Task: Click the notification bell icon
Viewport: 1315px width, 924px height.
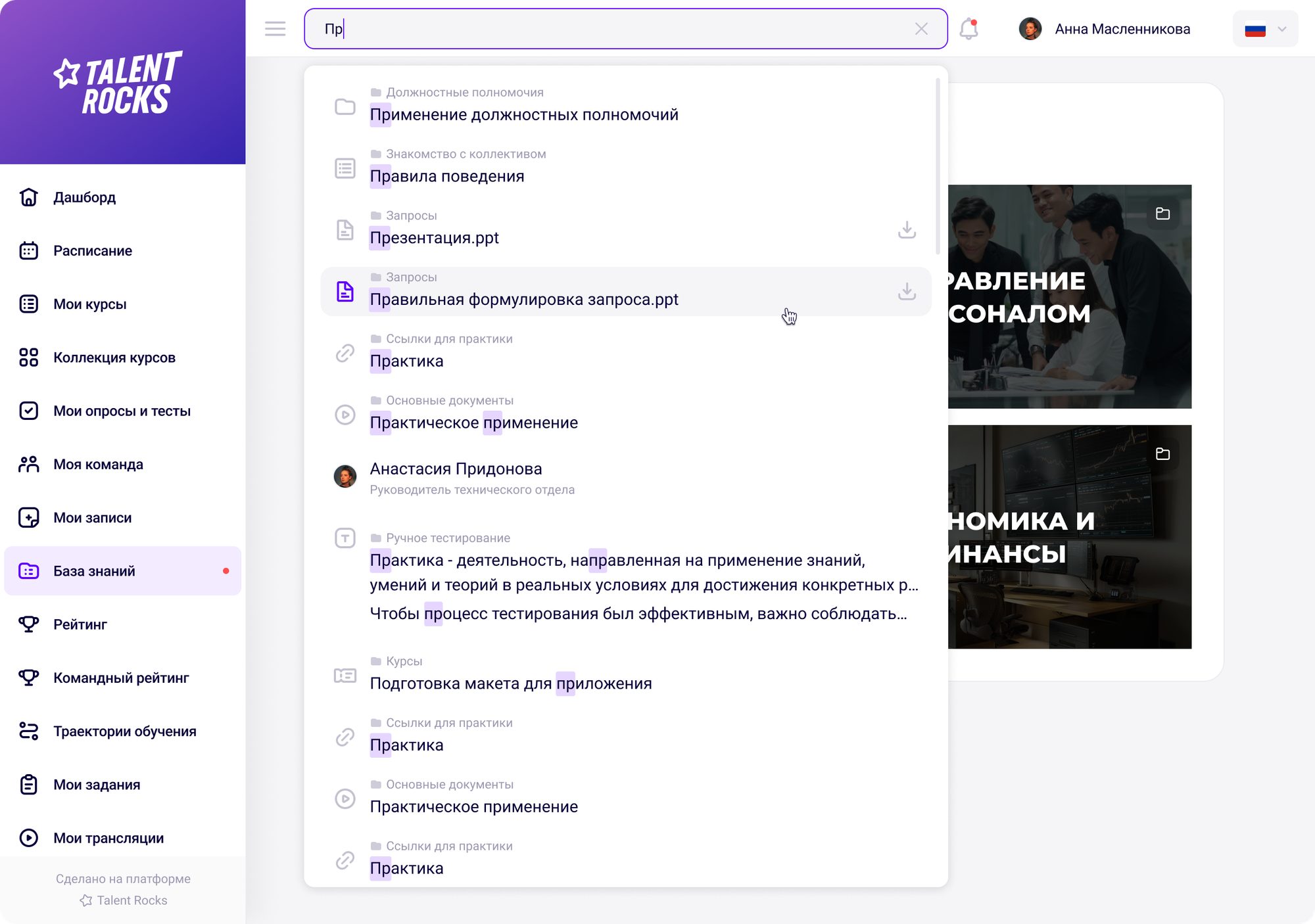Action: coord(968,29)
